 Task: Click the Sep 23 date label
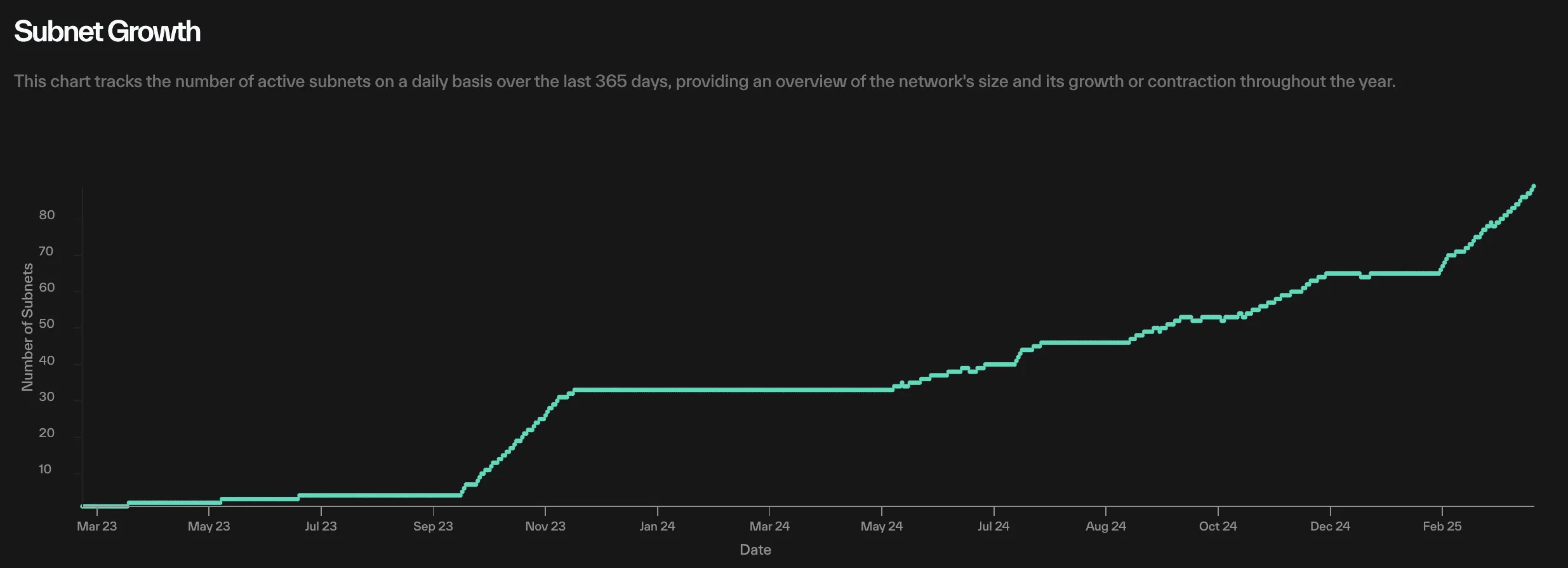433,526
